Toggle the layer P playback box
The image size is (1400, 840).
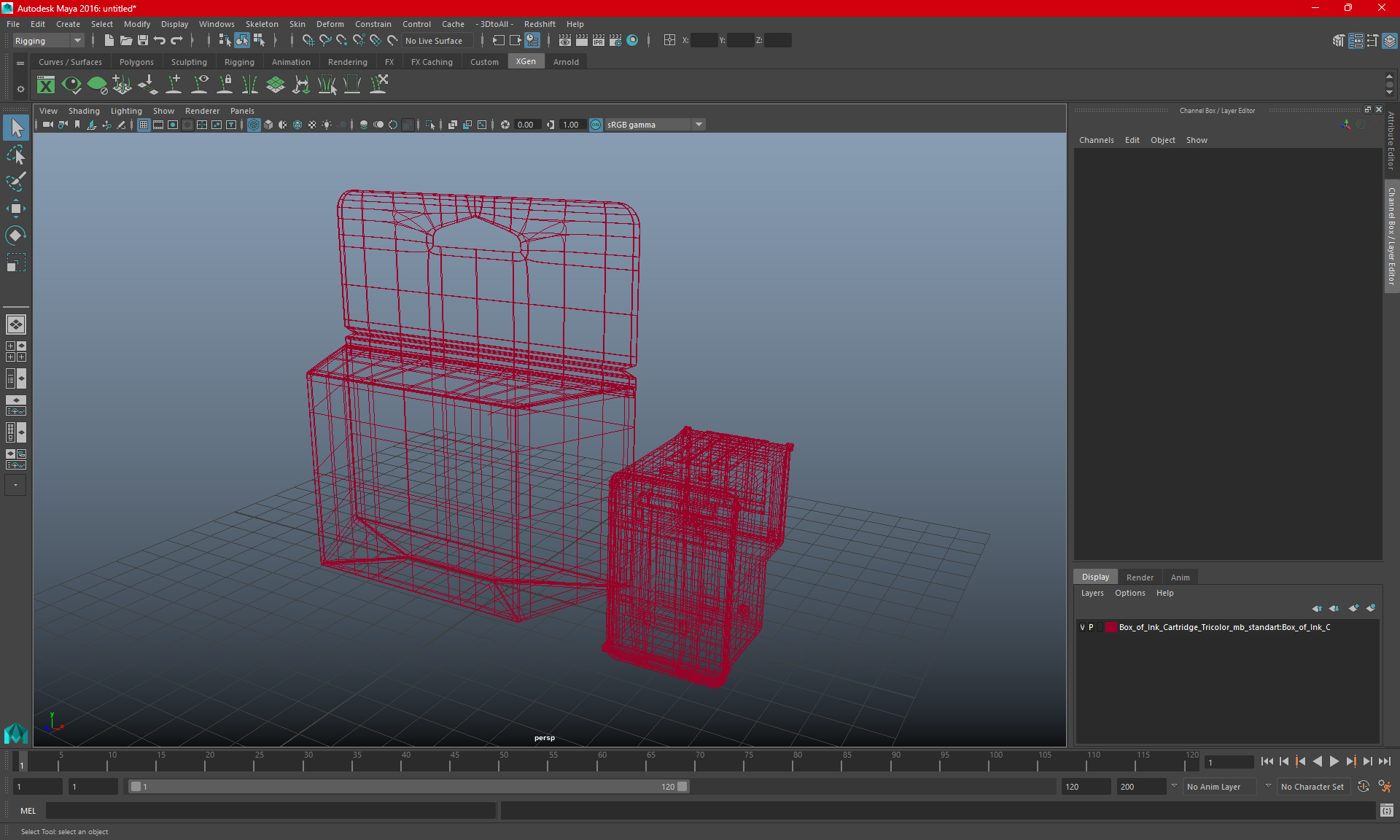pyautogui.click(x=1092, y=627)
